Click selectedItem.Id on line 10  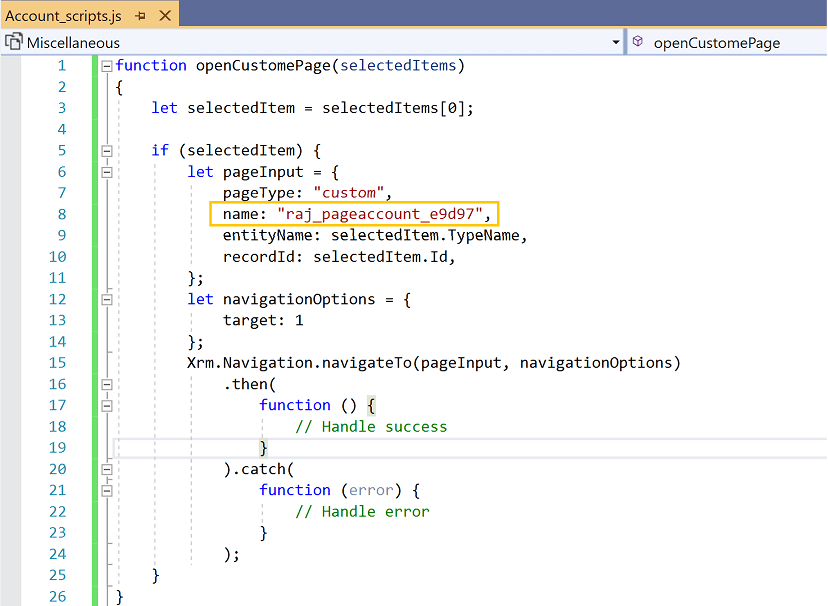point(381,257)
